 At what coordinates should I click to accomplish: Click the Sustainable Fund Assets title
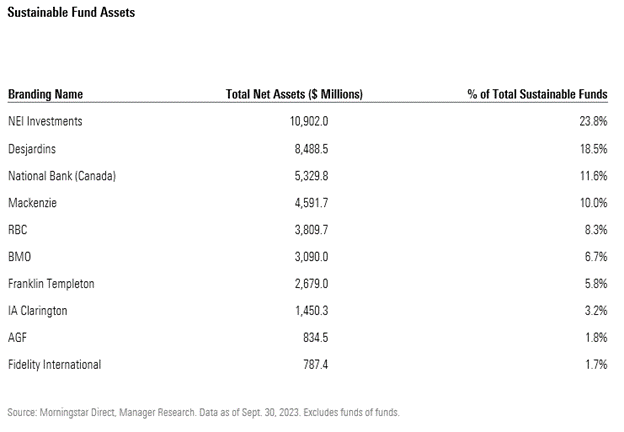tap(71, 13)
